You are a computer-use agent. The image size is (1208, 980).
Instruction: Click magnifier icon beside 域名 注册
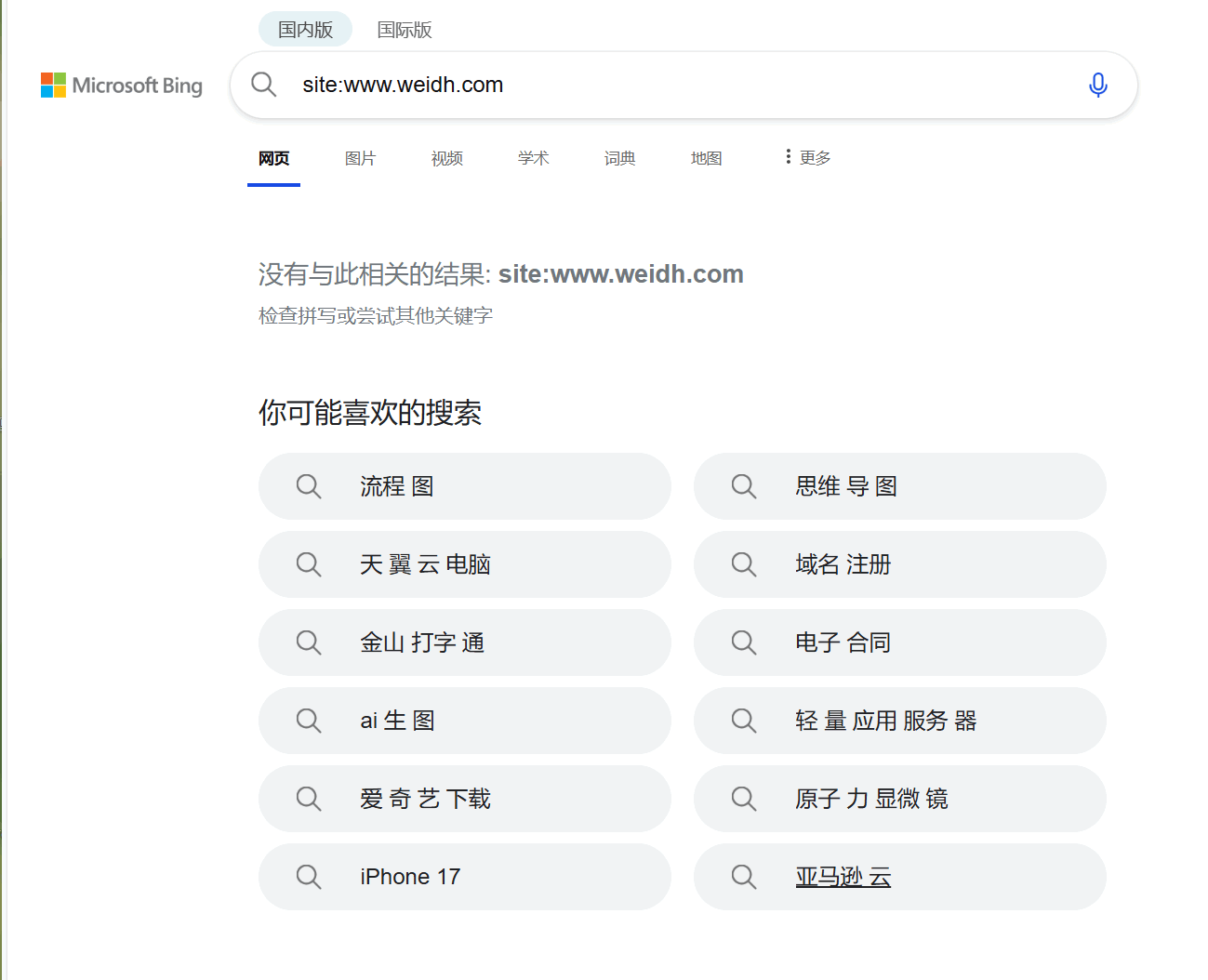point(744,564)
